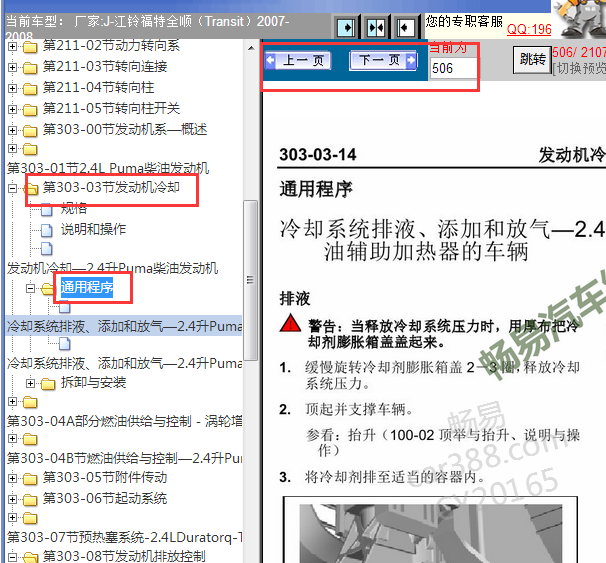
Task: Expand the 第303-04B节燃油供给与控制 node
Action: tap(12, 439)
